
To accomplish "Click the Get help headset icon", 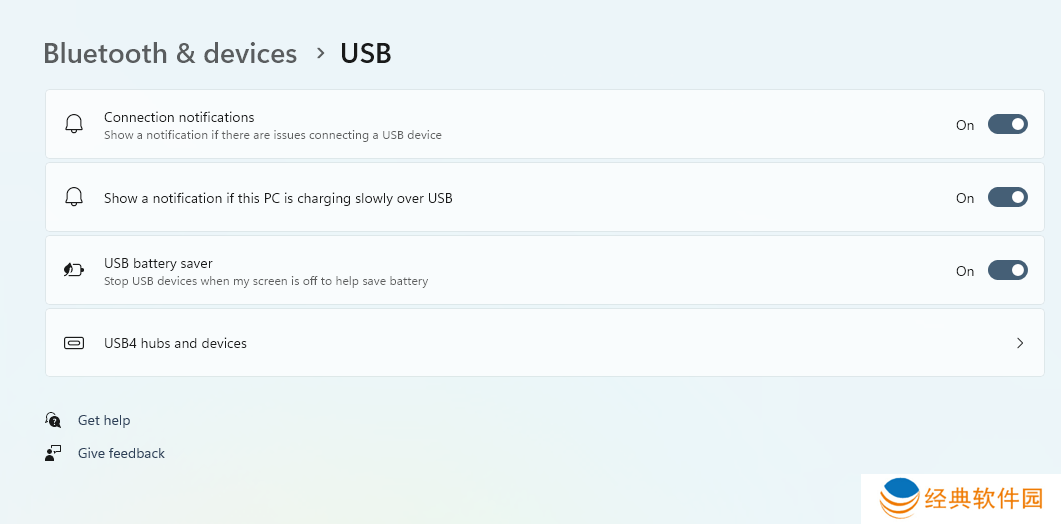I will (53, 420).
